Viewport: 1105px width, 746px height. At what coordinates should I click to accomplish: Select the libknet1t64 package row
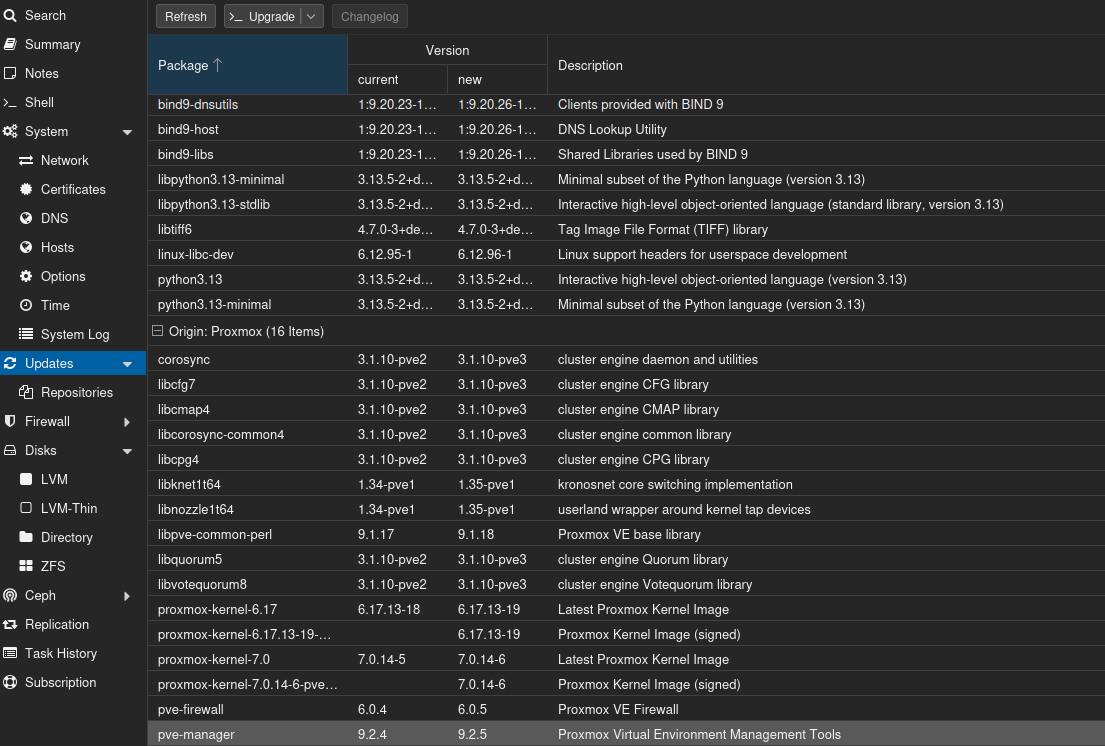[626, 484]
